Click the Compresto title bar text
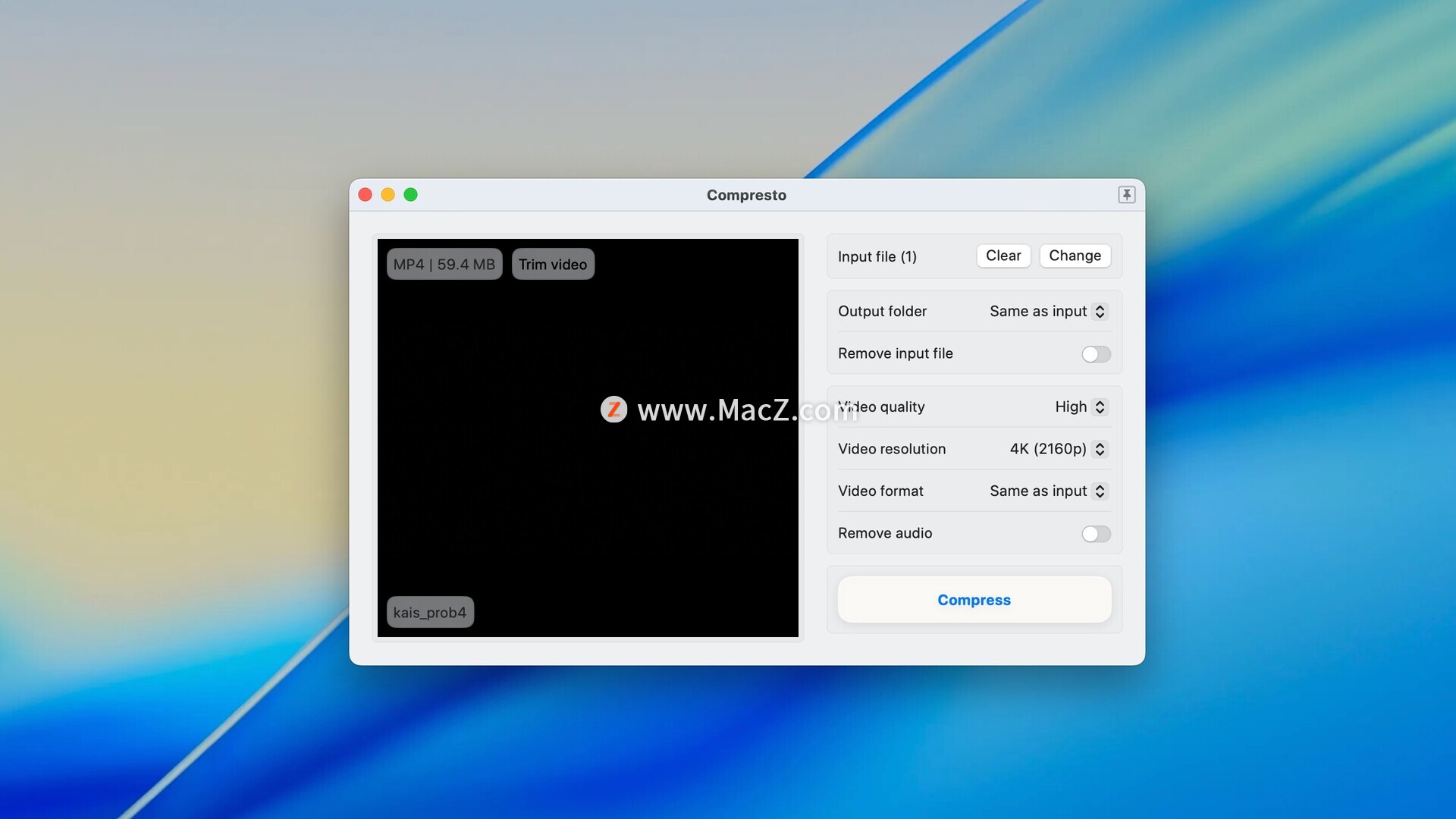Image resolution: width=1456 pixels, height=819 pixels. [746, 195]
